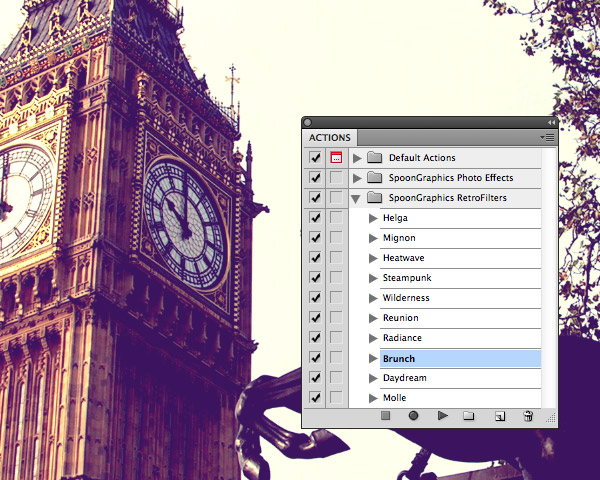This screenshot has height=480, width=600.
Task: Uncheck SpoonGraphics Photo Effects checkbox
Action: point(315,178)
